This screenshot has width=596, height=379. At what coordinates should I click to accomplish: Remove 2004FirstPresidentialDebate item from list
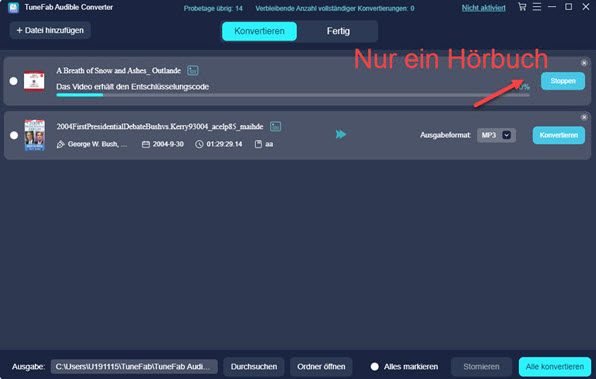[584, 117]
